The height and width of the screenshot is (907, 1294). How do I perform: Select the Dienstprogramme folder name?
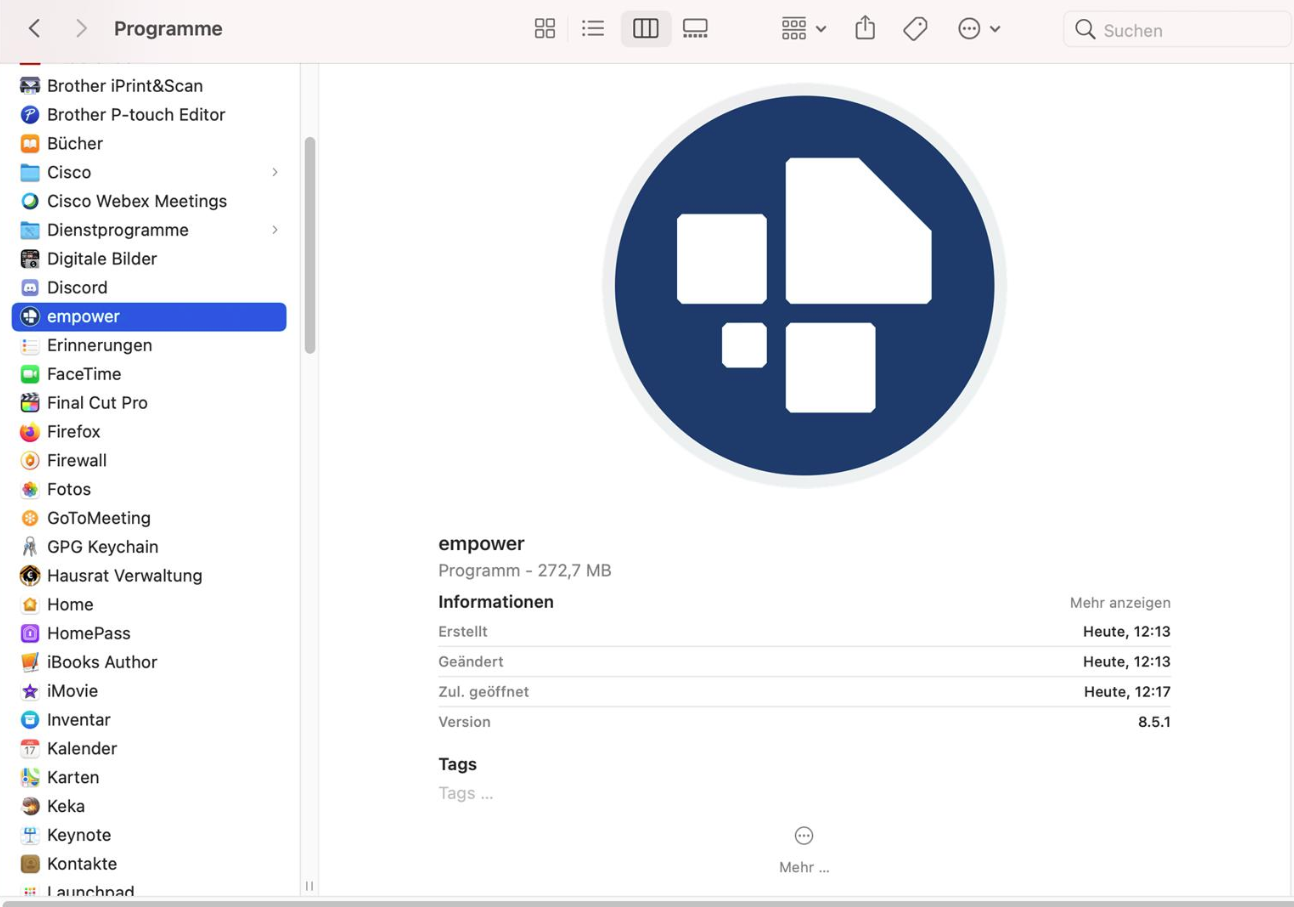click(x=118, y=230)
